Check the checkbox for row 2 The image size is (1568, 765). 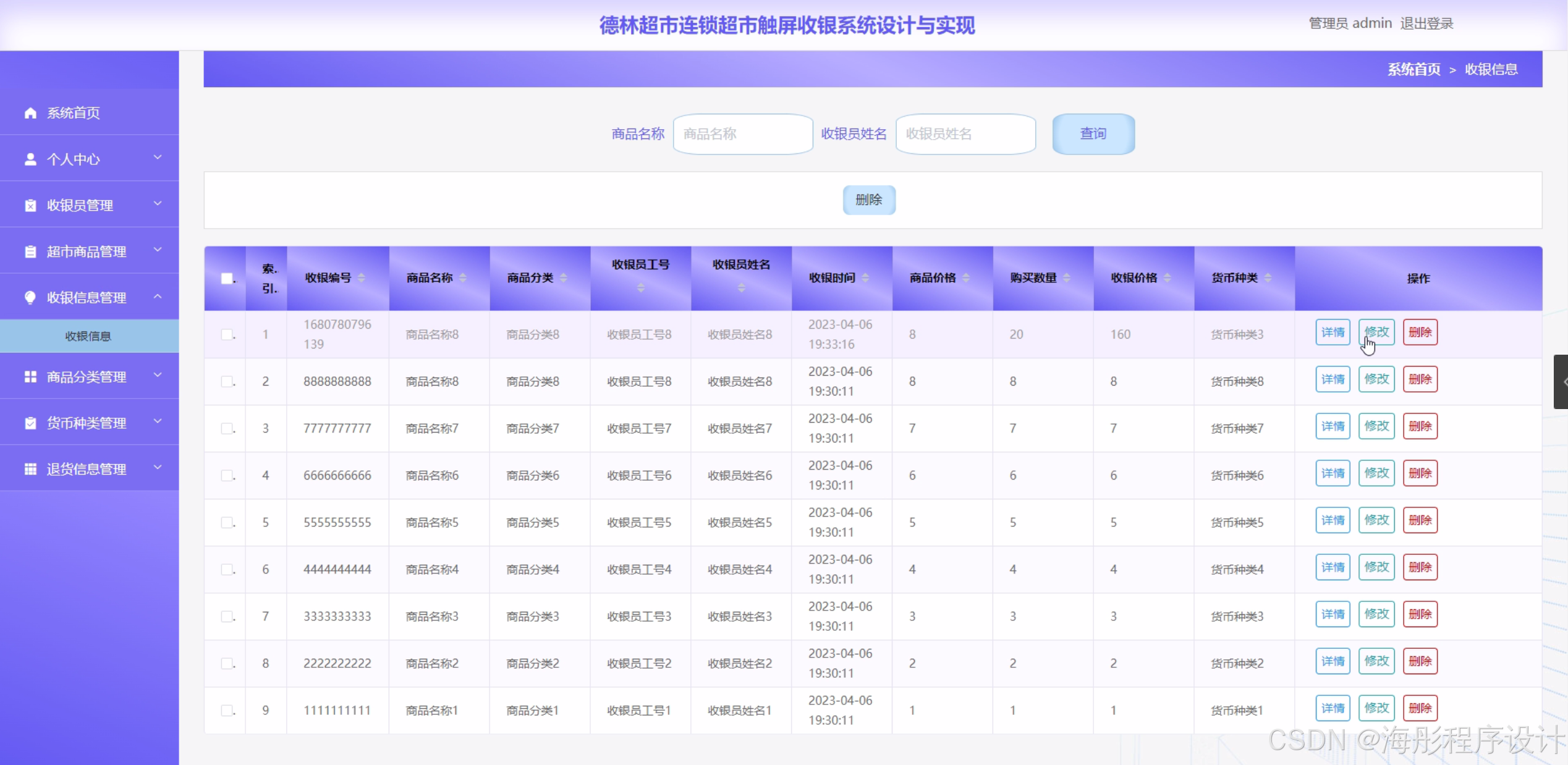[x=227, y=381]
